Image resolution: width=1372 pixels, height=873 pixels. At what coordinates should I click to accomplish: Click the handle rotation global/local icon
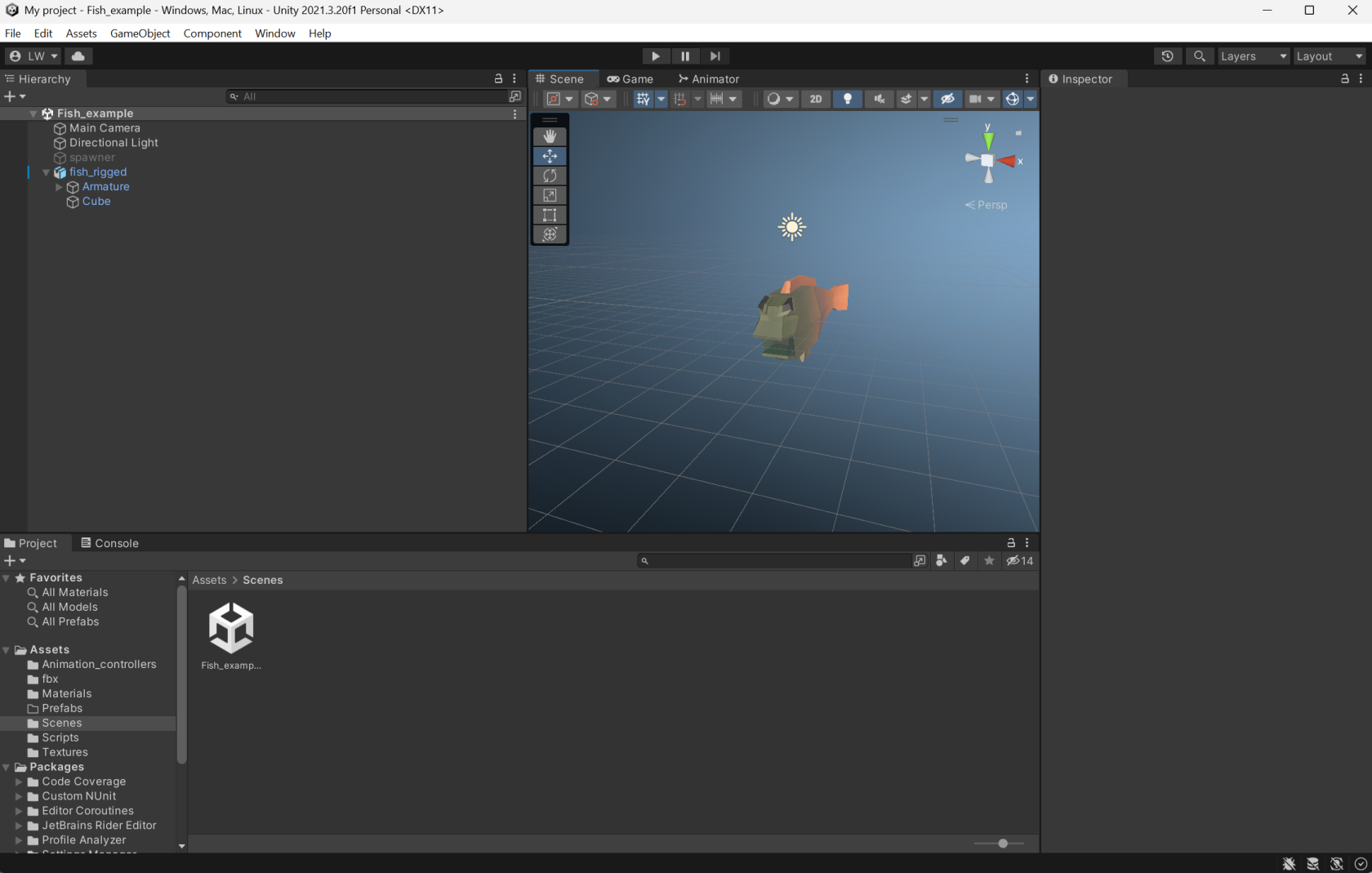(x=598, y=99)
